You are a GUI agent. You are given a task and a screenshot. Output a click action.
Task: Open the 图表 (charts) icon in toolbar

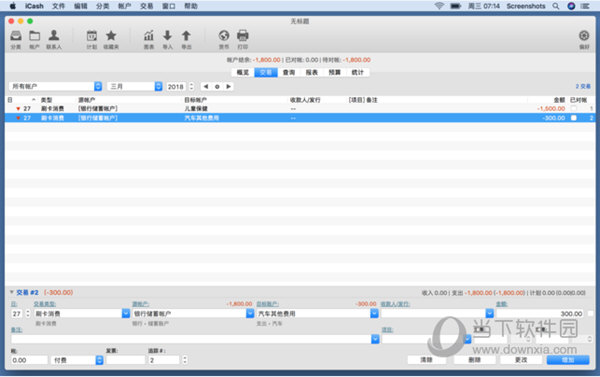click(x=149, y=36)
